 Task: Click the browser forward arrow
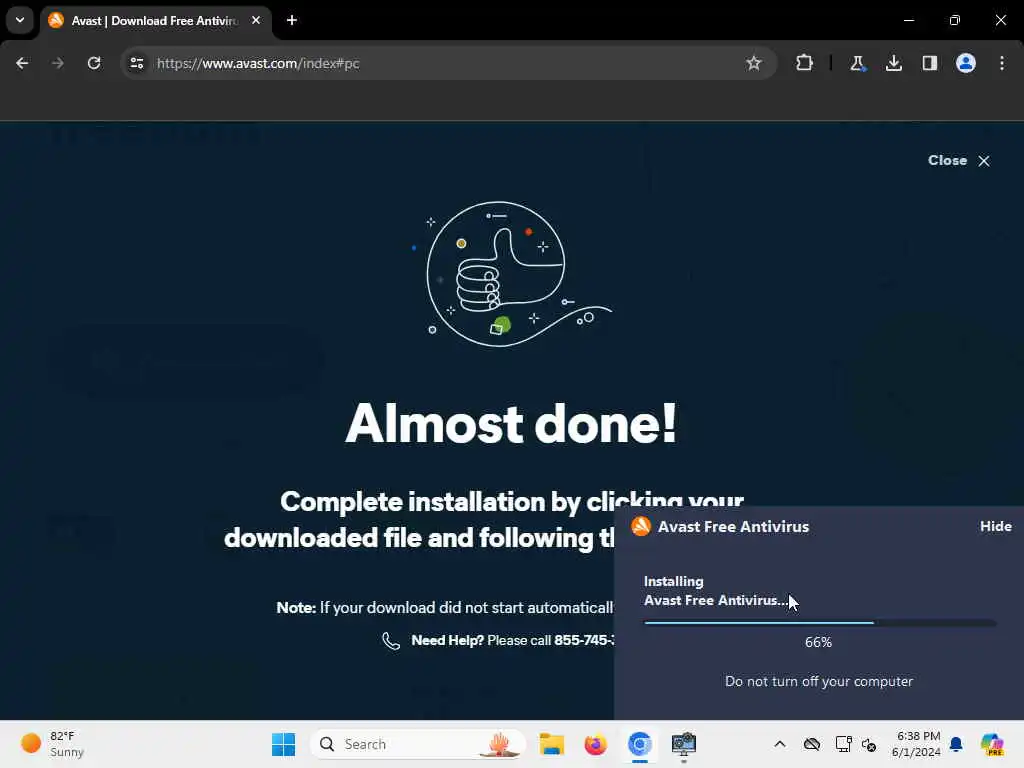pos(57,63)
